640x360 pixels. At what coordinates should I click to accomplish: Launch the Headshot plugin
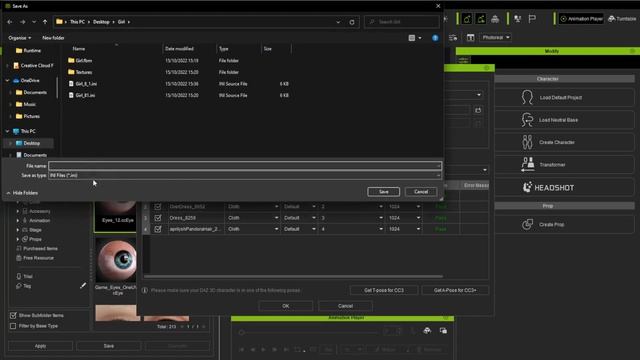[564, 187]
